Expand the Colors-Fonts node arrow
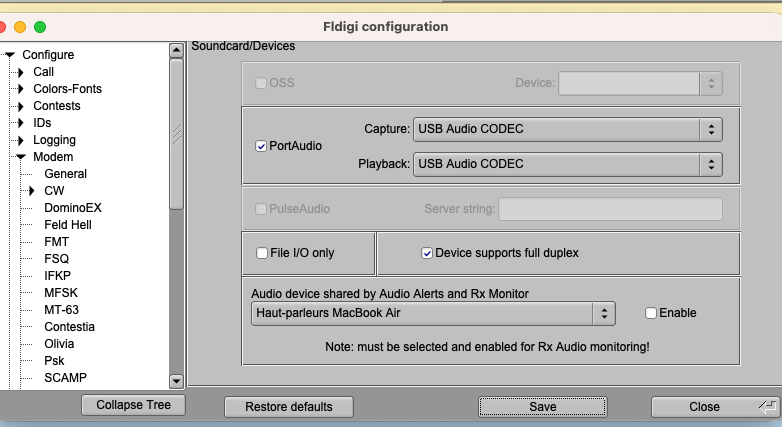Screen dimensions: 782x427 (x=20, y=89)
